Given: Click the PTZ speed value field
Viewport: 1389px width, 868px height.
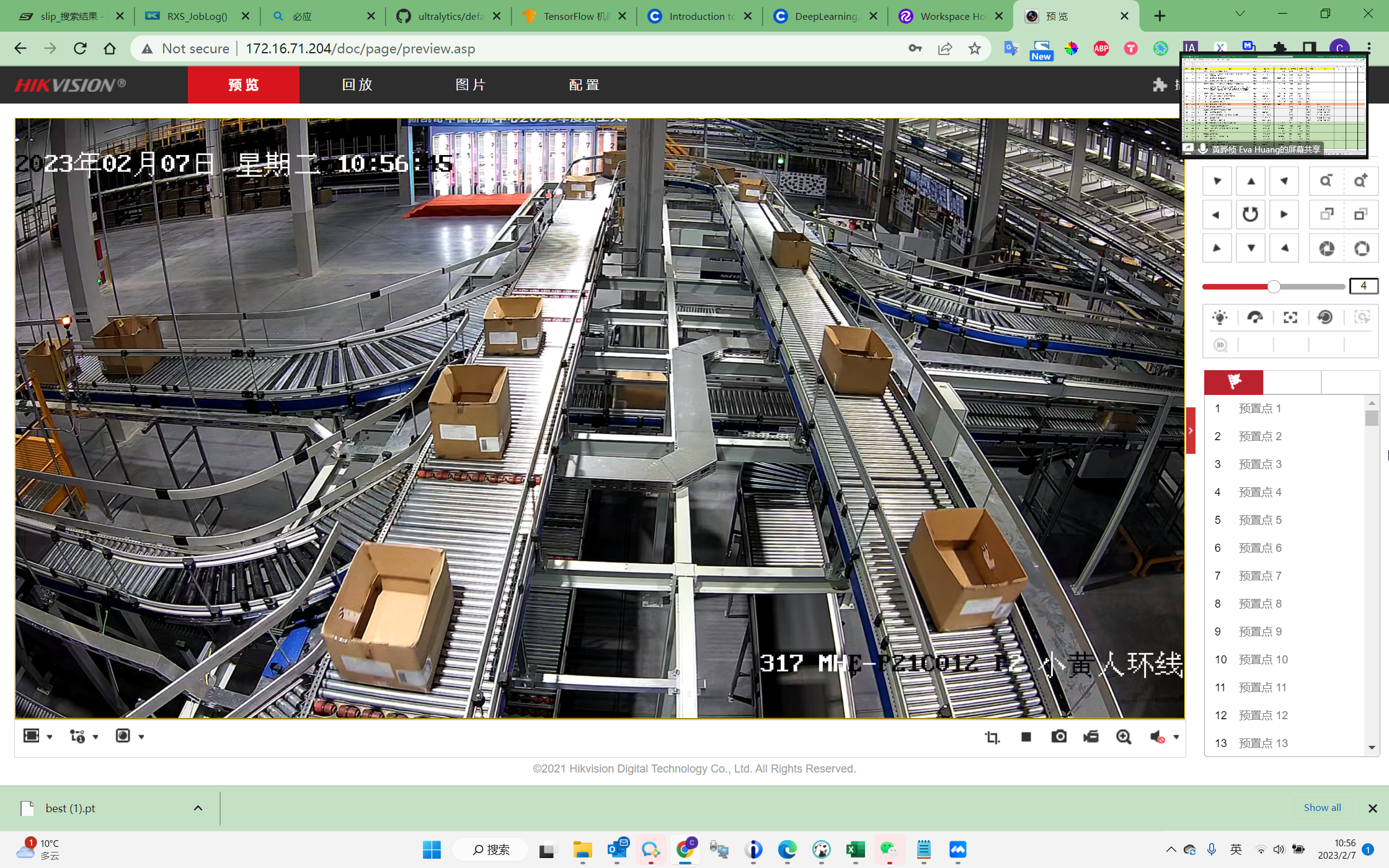Looking at the screenshot, I should pyautogui.click(x=1363, y=286).
